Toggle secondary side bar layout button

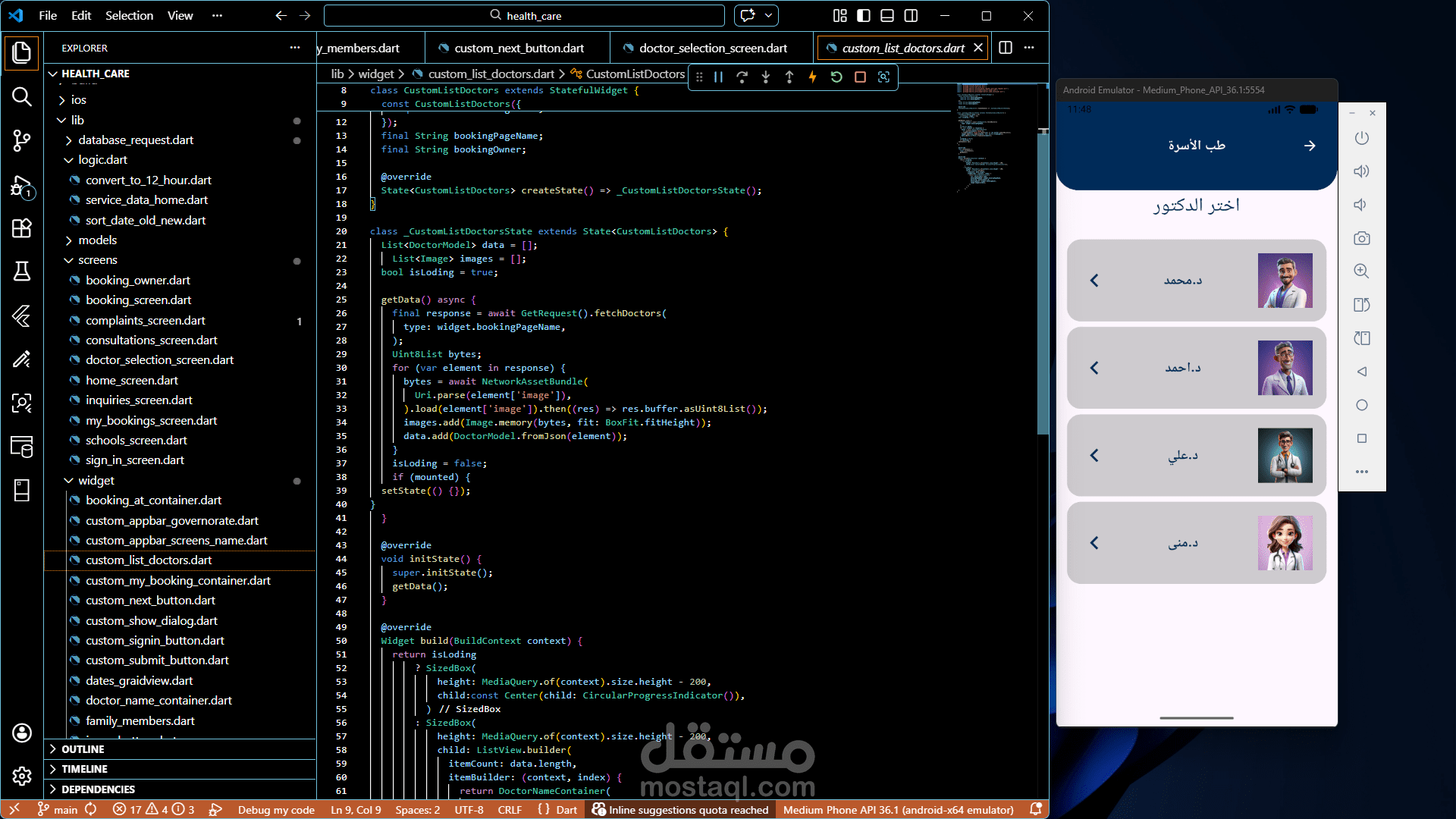click(x=912, y=16)
